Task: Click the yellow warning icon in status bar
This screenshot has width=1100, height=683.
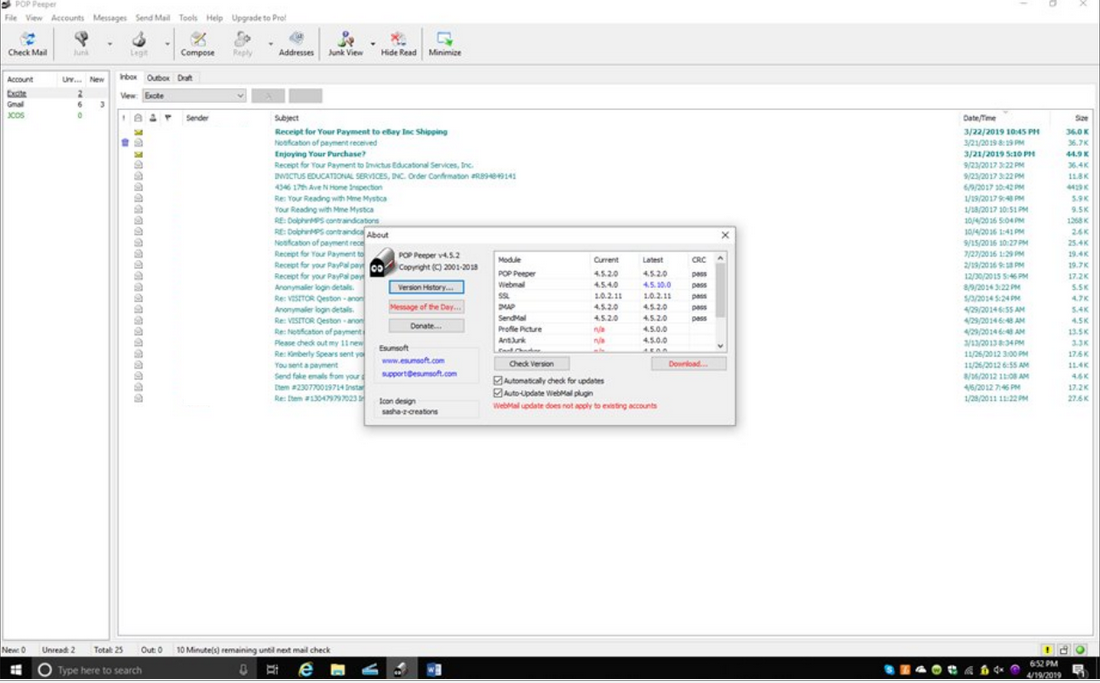Action: click(x=1047, y=650)
